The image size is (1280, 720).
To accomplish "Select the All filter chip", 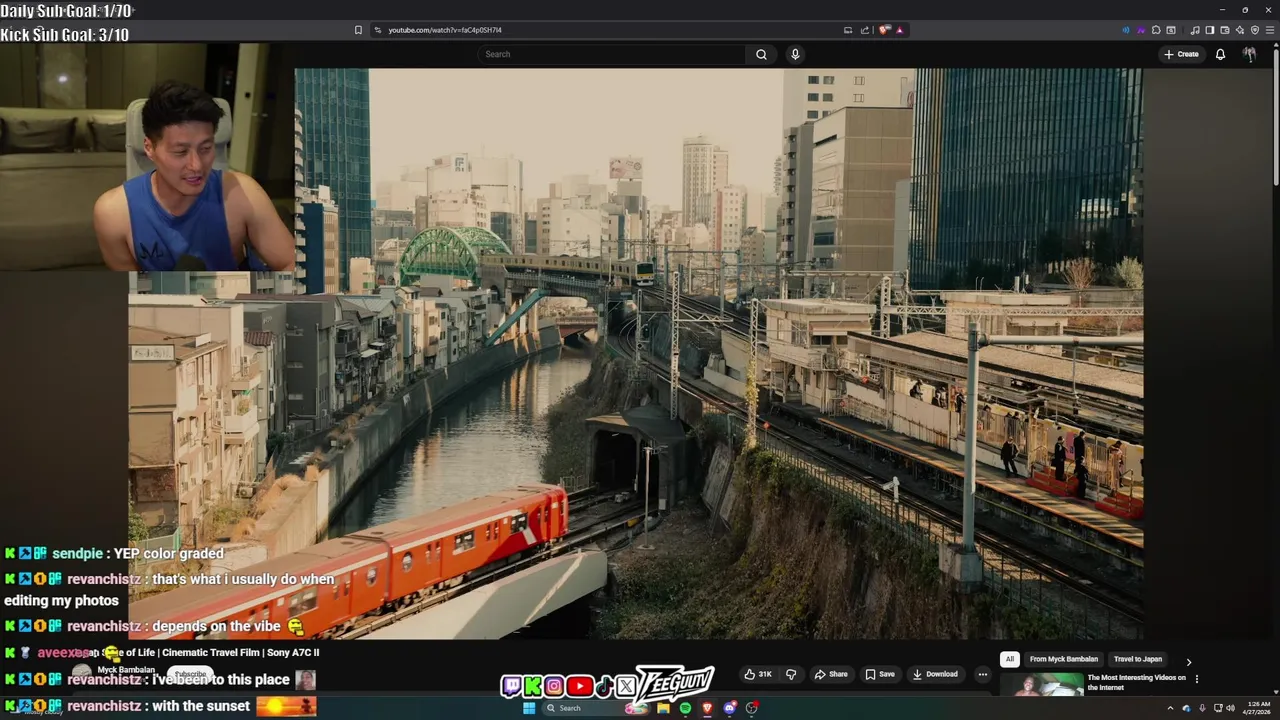I will (1010, 659).
